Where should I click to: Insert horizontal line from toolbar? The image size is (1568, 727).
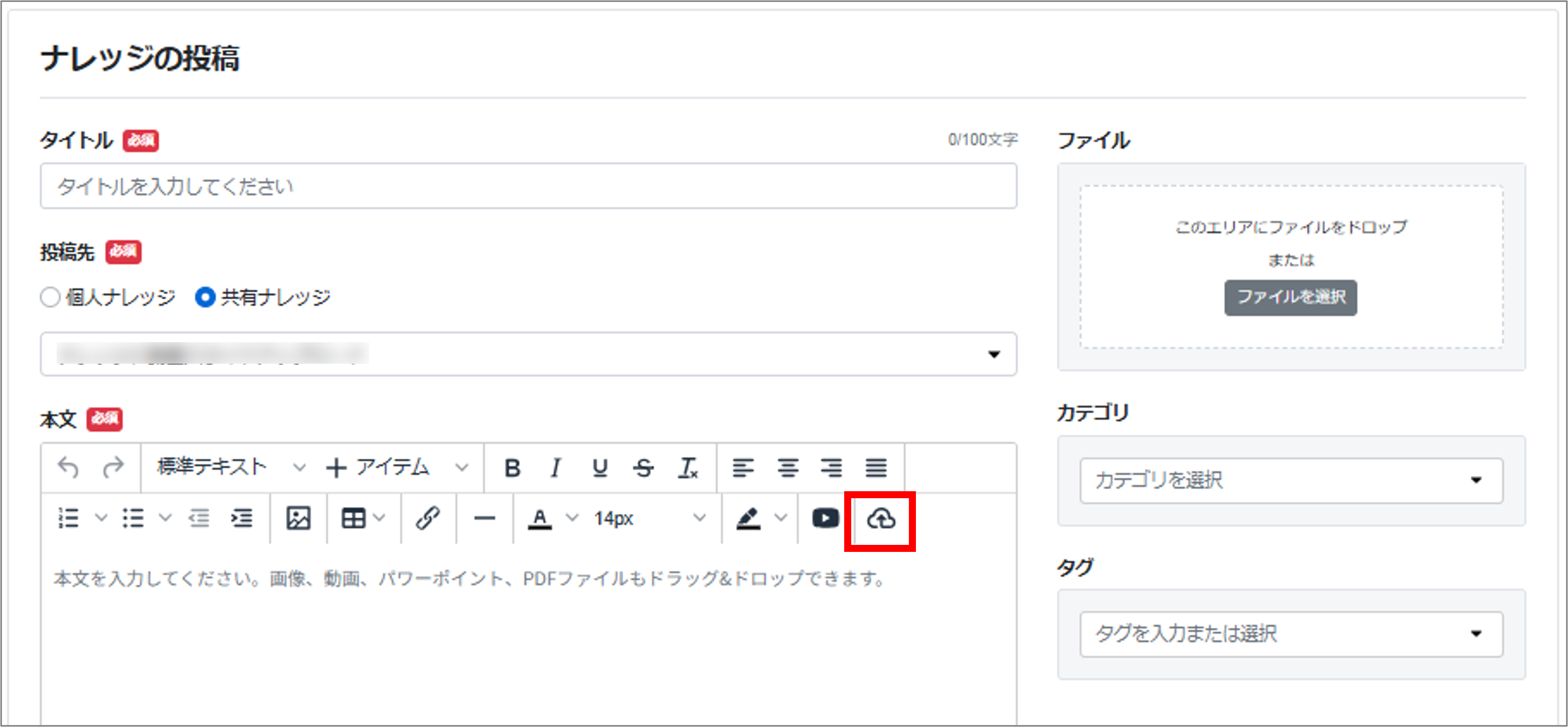coord(485,518)
